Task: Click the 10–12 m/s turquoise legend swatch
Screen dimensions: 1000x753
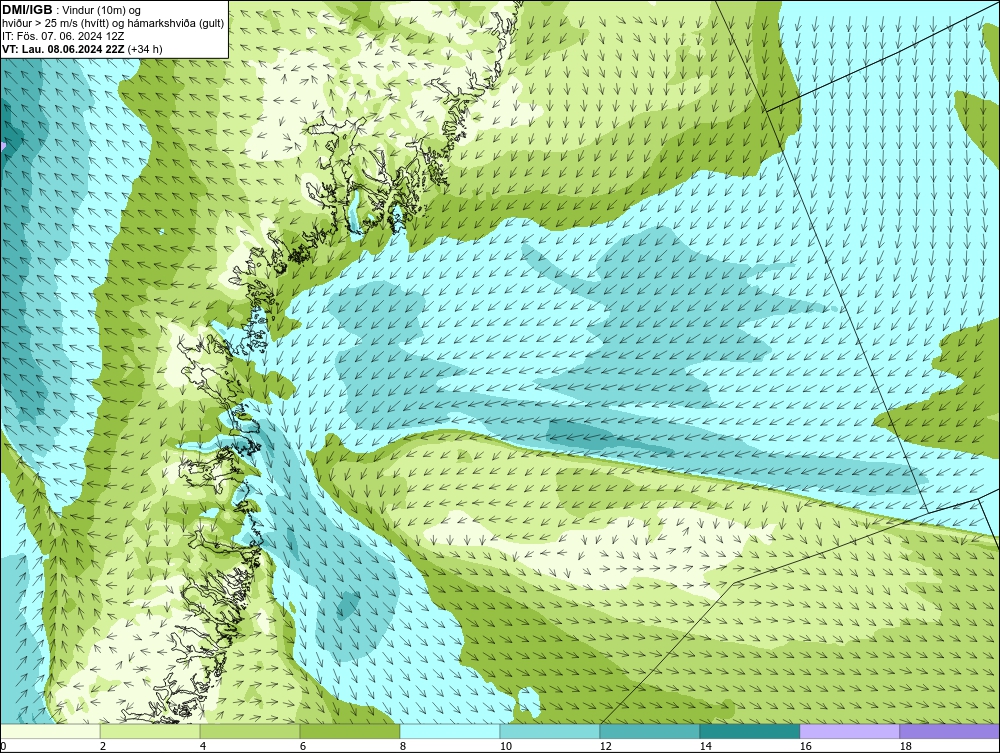Action: pyautogui.click(x=550, y=731)
